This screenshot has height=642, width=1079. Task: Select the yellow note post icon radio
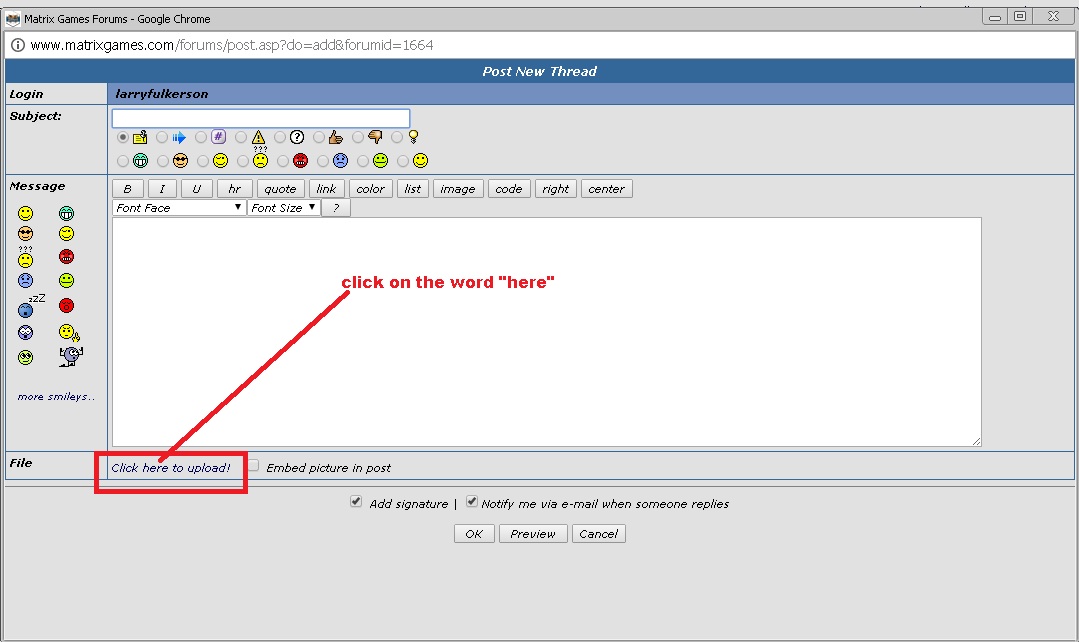point(122,138)
